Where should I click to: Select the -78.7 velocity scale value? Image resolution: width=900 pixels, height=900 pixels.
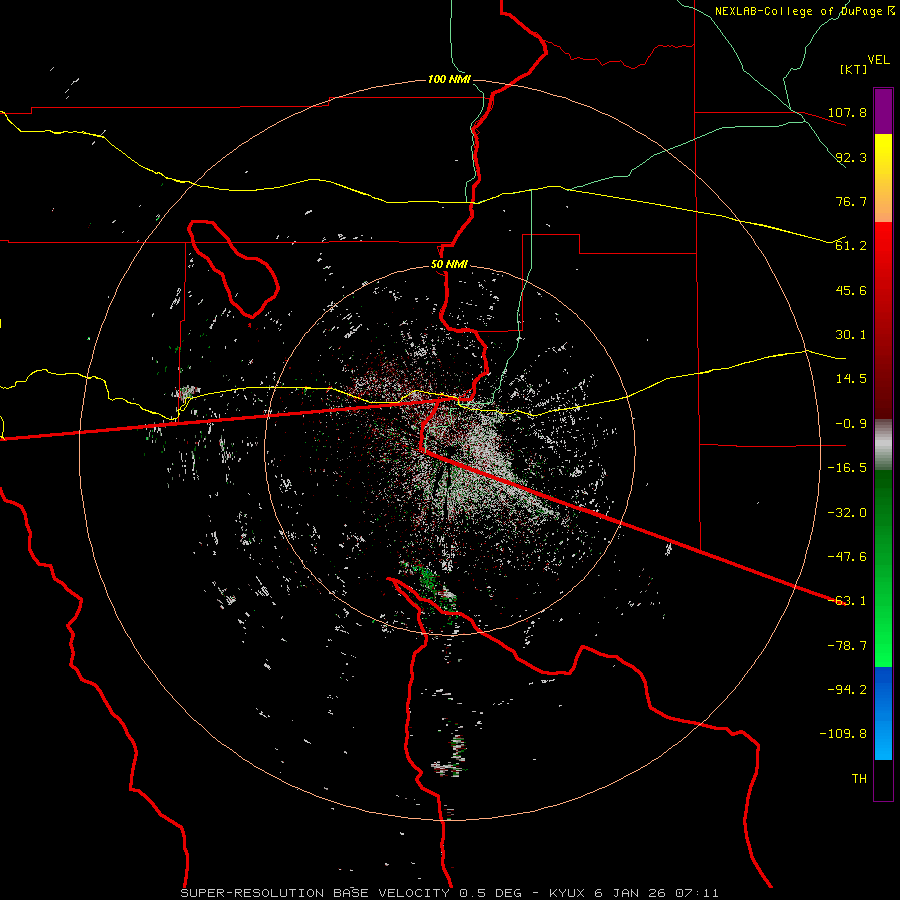point(847,646)
